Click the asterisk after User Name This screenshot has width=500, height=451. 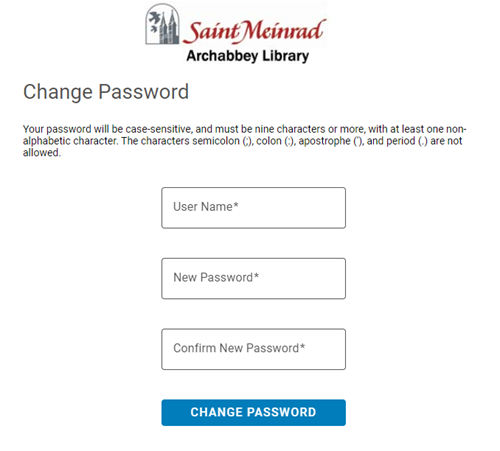[x=236, y=204]
